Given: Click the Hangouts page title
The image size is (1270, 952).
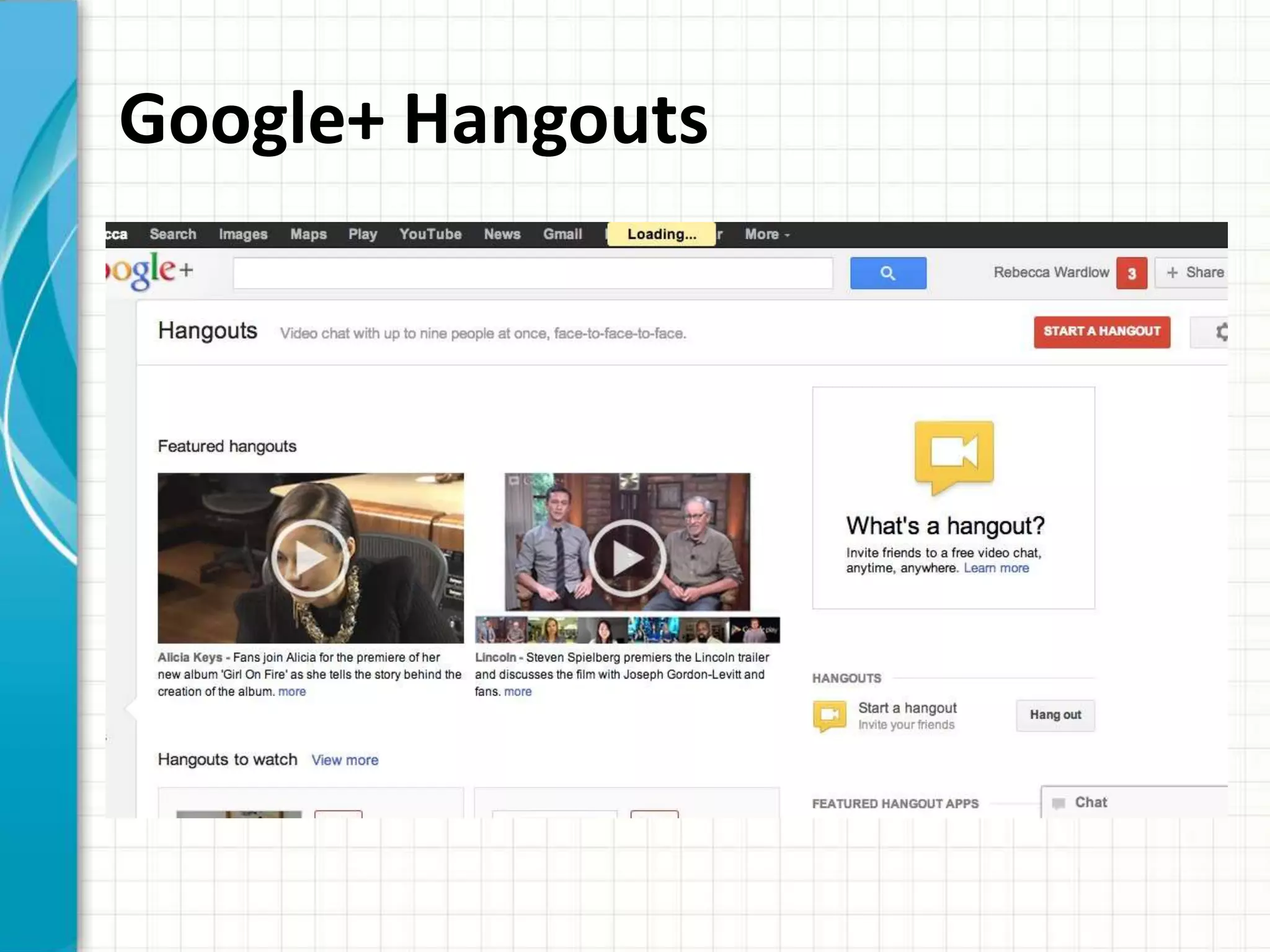Looking at the screenshot, I should click(207, 331).
